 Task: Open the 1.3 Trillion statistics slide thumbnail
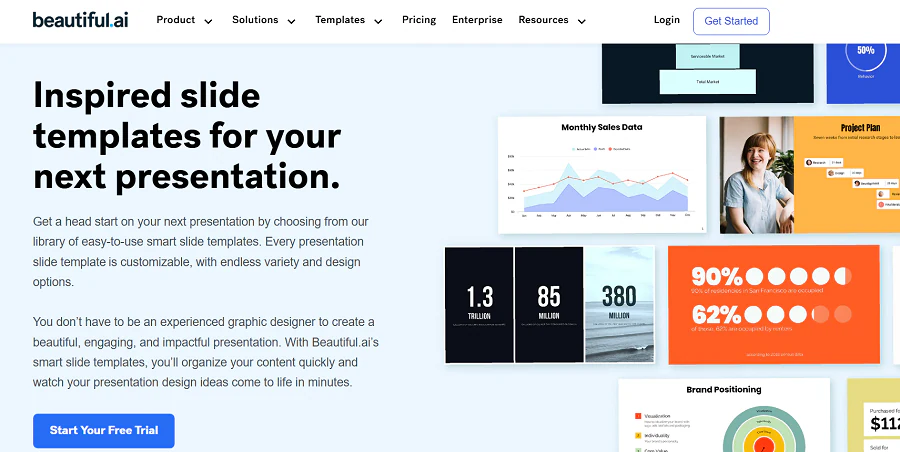click(x=549, y=305)
